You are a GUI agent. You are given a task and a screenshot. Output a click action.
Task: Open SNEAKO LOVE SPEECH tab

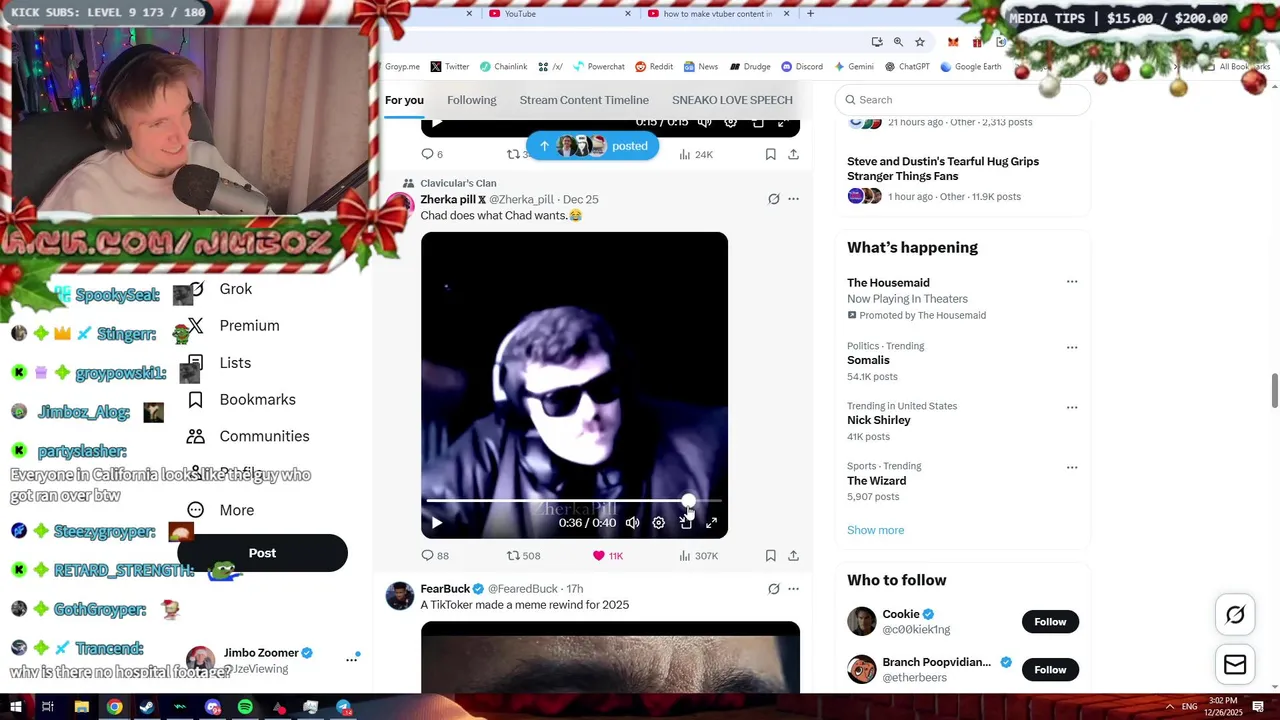732,100
